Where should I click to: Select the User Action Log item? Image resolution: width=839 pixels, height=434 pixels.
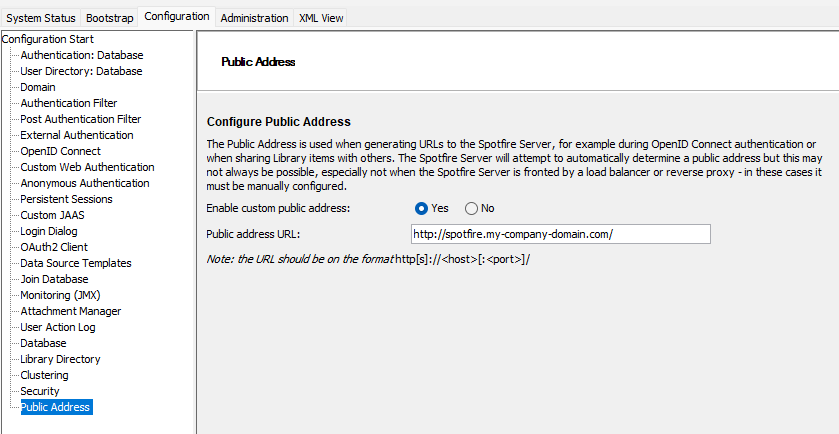58,327
